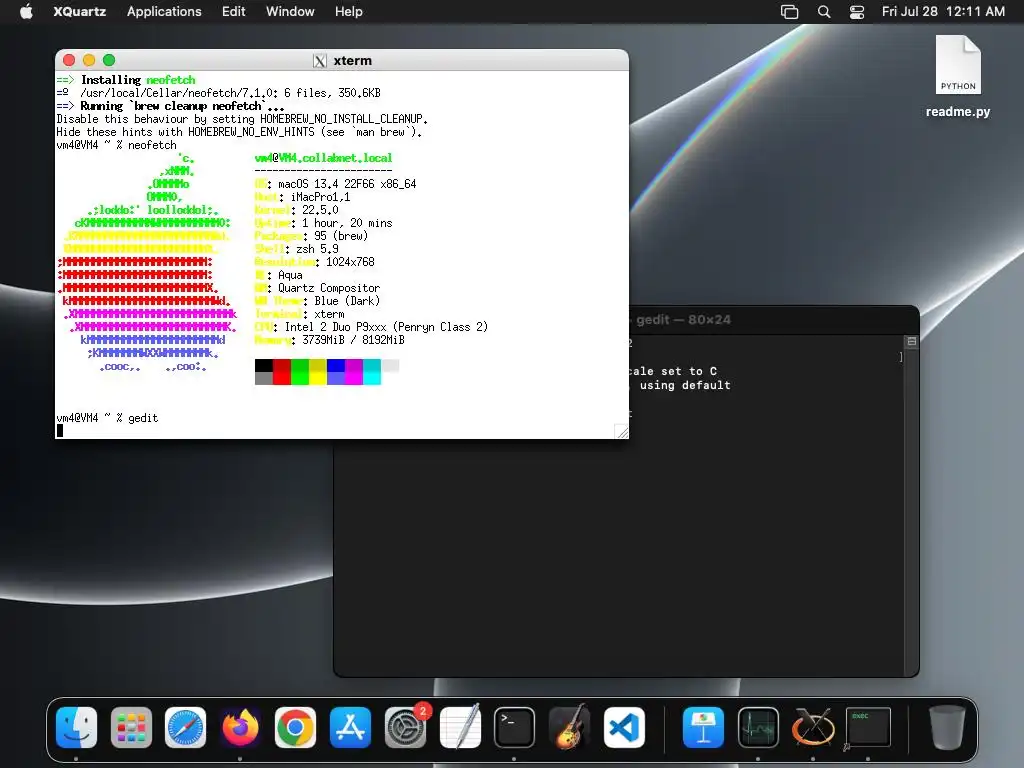1024x768 pixels.
Task: Show the date and time panel
Action: 943,12
